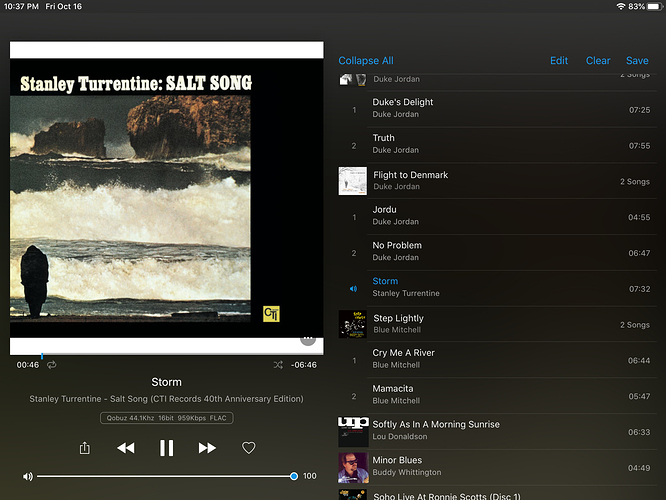The width and height of the screenshot is (666, 500).
Task: Collapse the Flight to Denmark album group
Action: coord(497,181)
